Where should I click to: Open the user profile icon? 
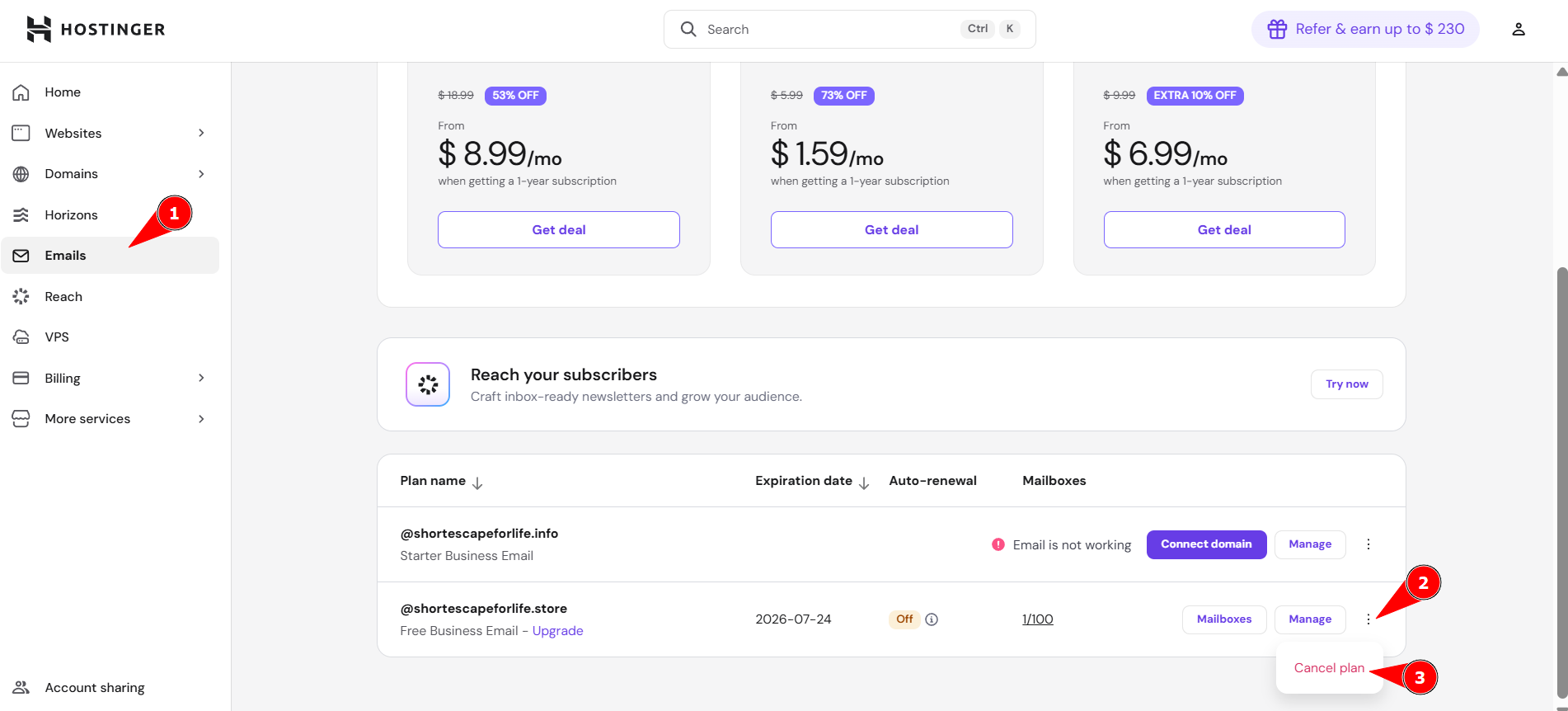[x=1518, y=30]
